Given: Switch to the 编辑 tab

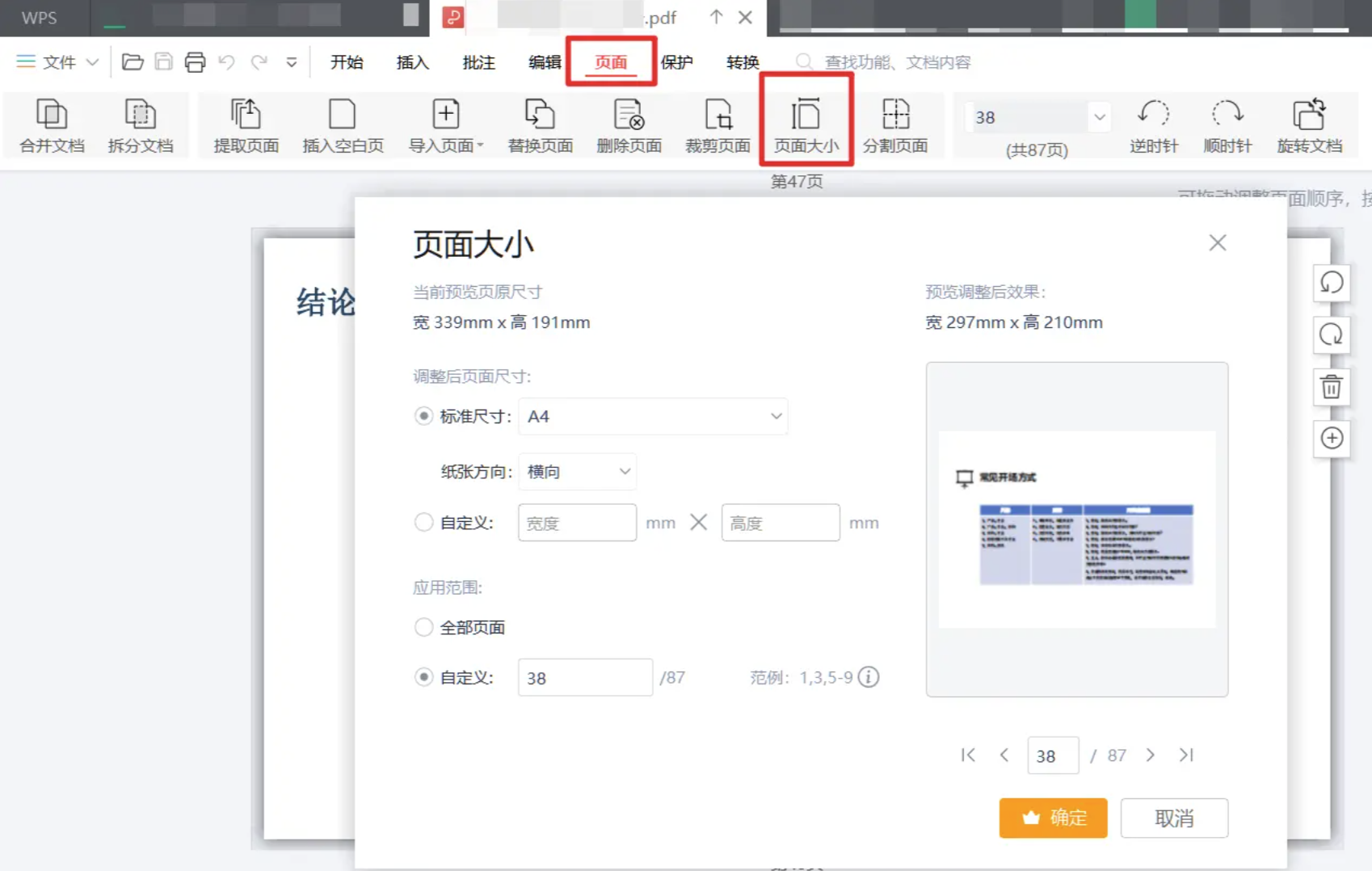Looking at the screenshot, I should (x=545, y=62).
